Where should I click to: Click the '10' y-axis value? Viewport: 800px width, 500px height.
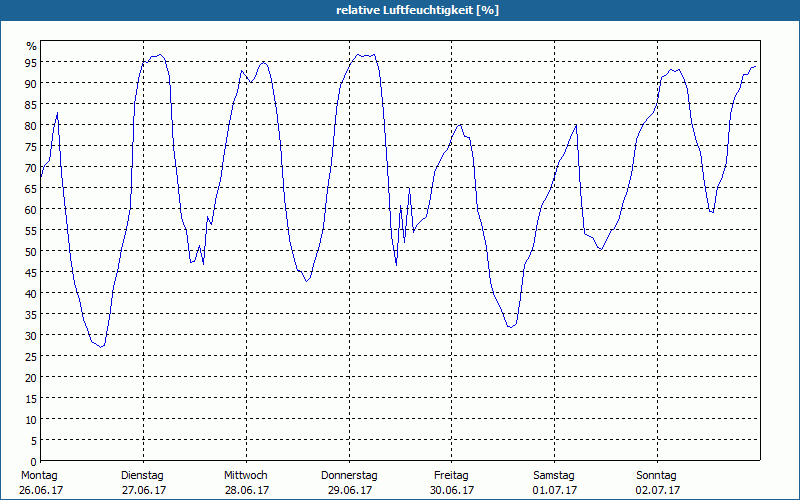tap(31, 419)
